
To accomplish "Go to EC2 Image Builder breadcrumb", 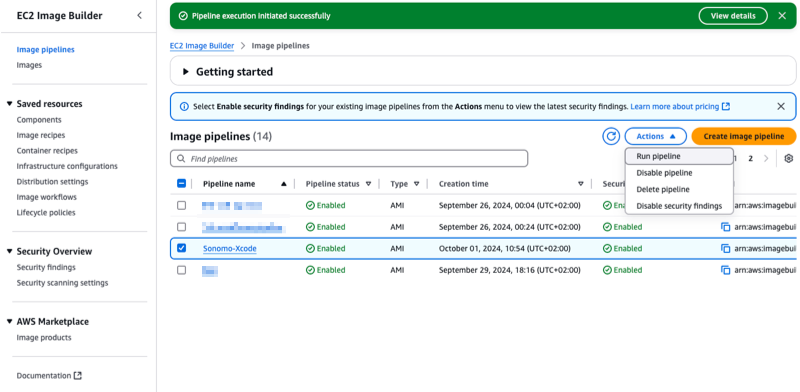I will (202, 46).
